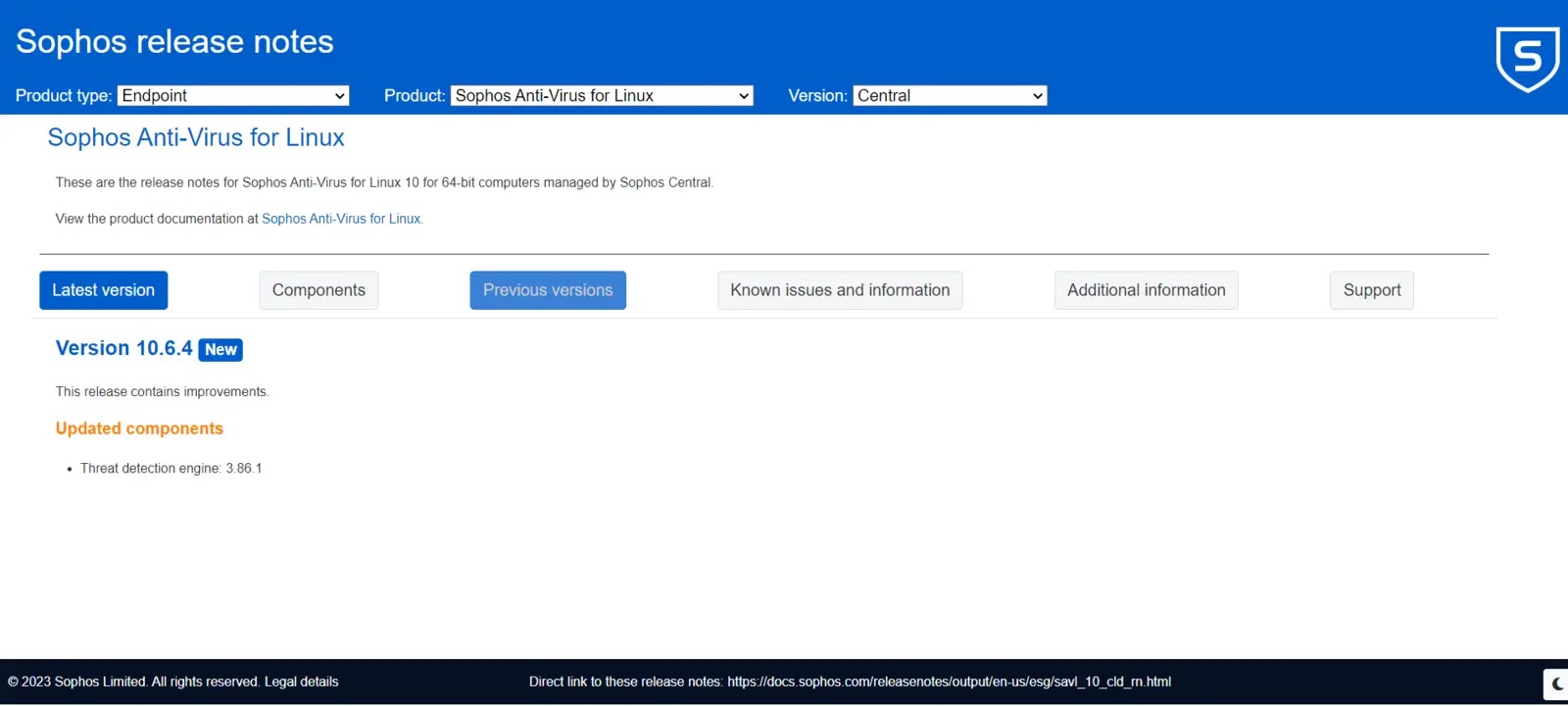Expand the Product selector showing Sophos Anti-Virus for Linux
Viewport: 1568px width, 706px height.
(602, 95)
